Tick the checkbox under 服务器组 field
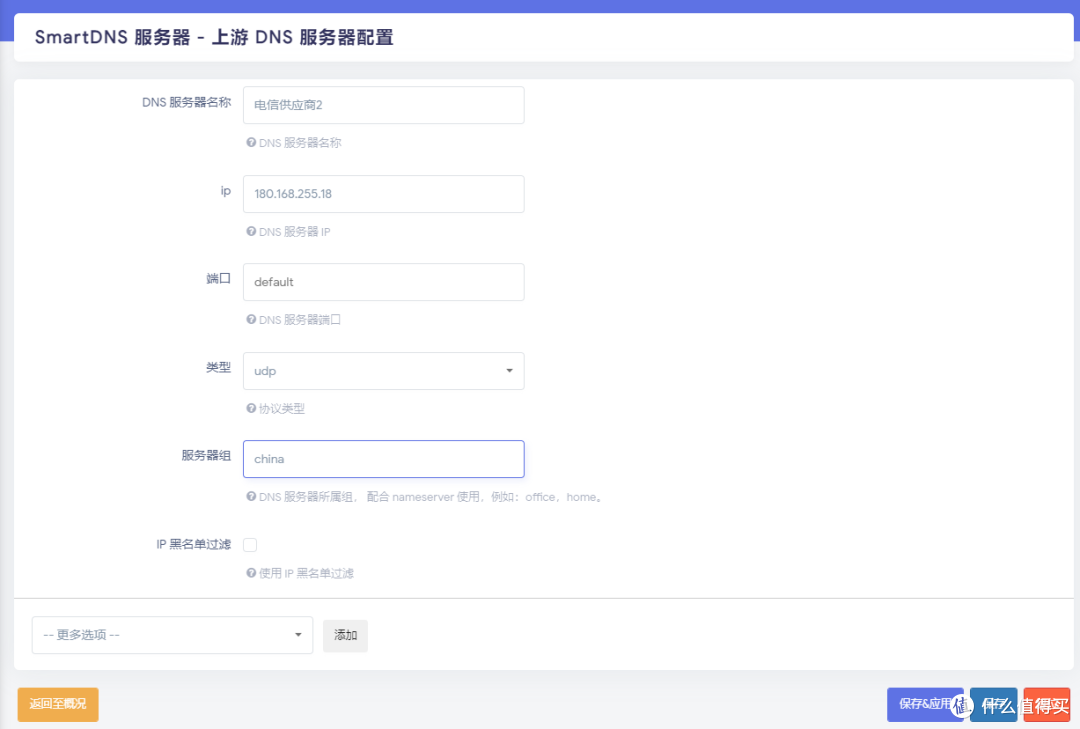Screen dimensions: 1080x729 (x=249, y=544)
